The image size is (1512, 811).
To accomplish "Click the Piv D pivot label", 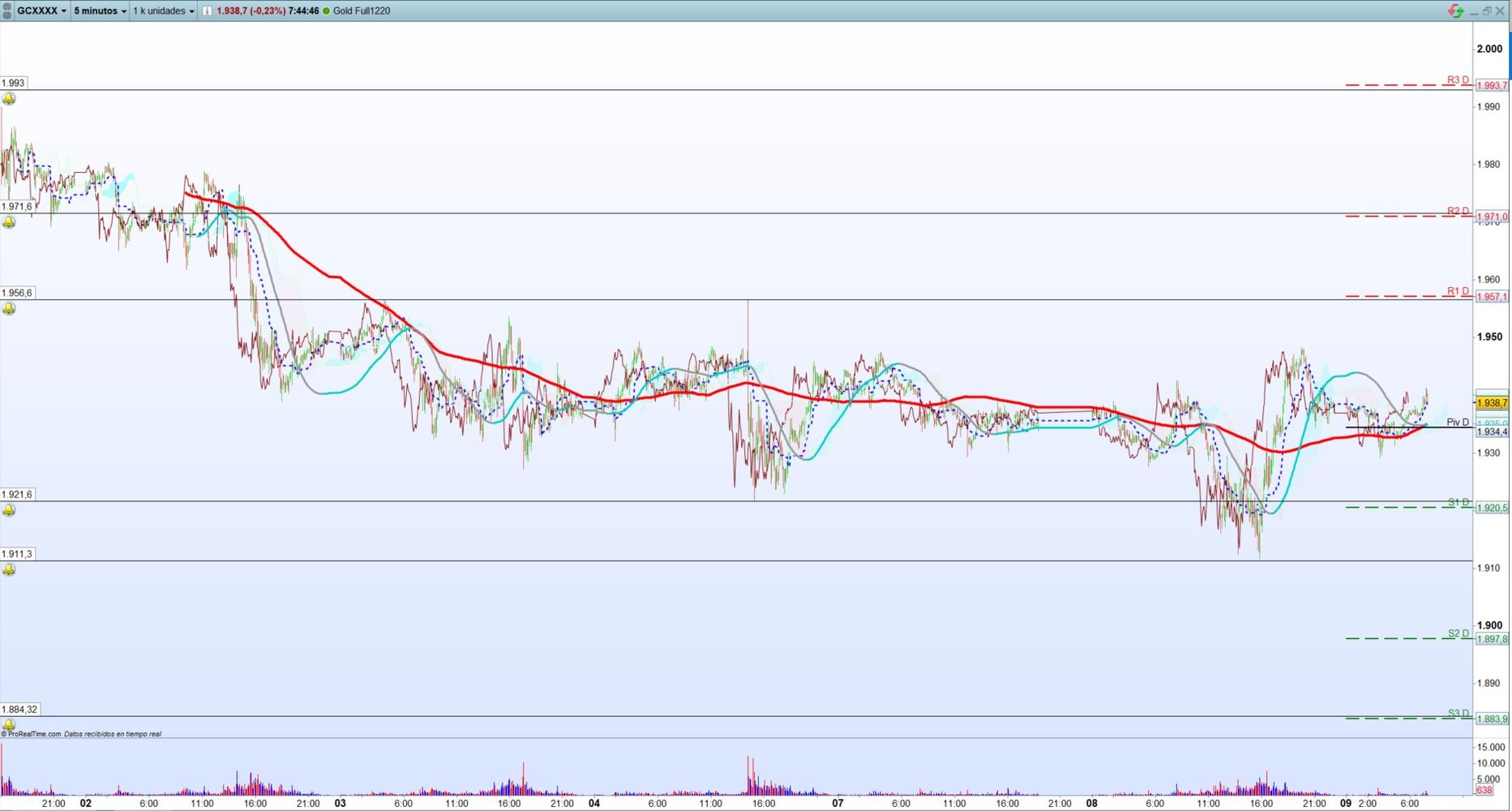I will (1458, 423).
